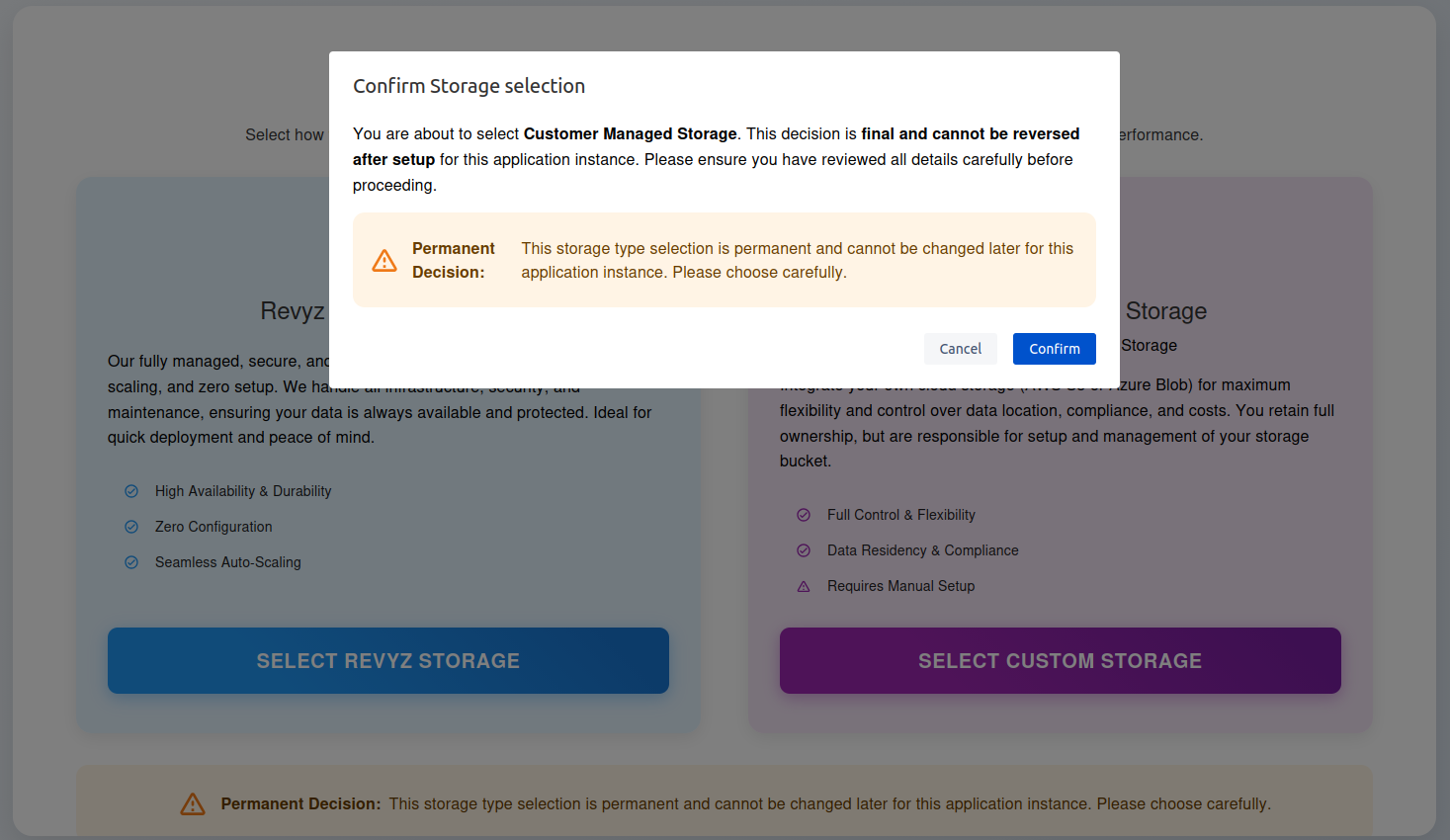Click the Full Control & Flexibility checkmark icon
This screenshot has width=1450, height=840.
click(x=804, y=515)
